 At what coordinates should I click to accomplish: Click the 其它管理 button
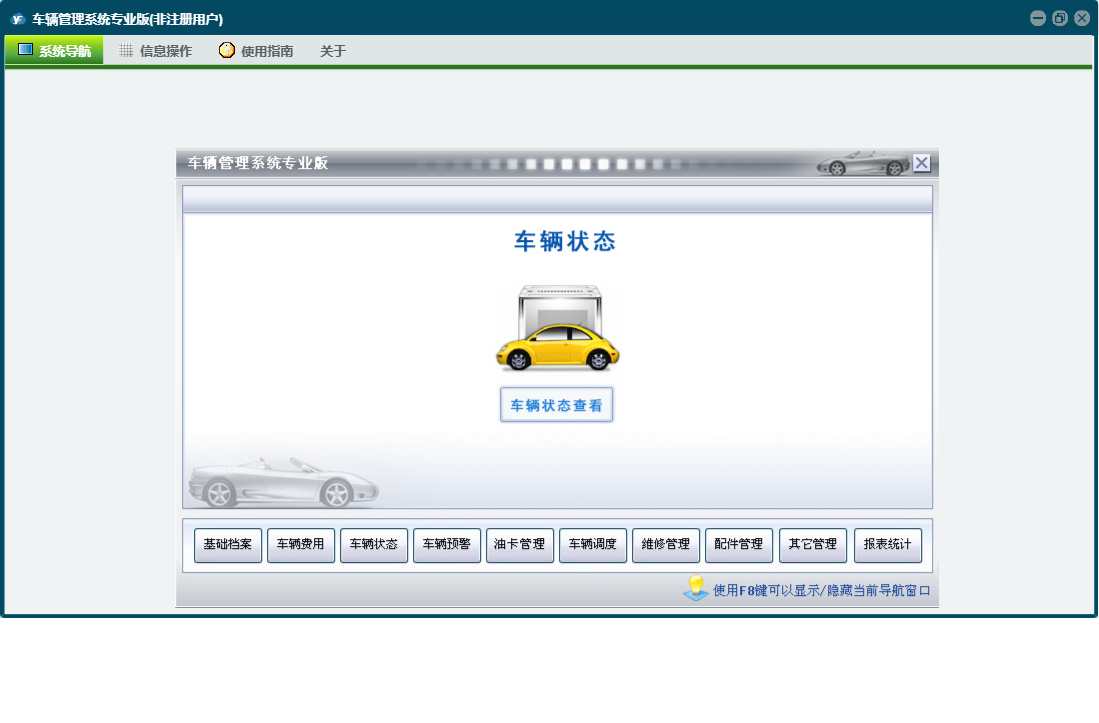[812, 545]
